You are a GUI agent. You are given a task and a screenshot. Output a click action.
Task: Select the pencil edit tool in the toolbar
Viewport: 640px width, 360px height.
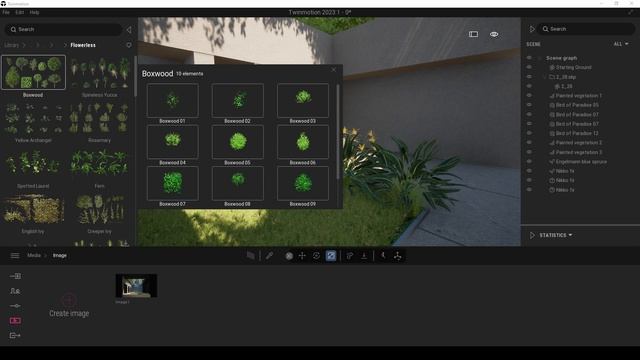(x=269, y=256)
